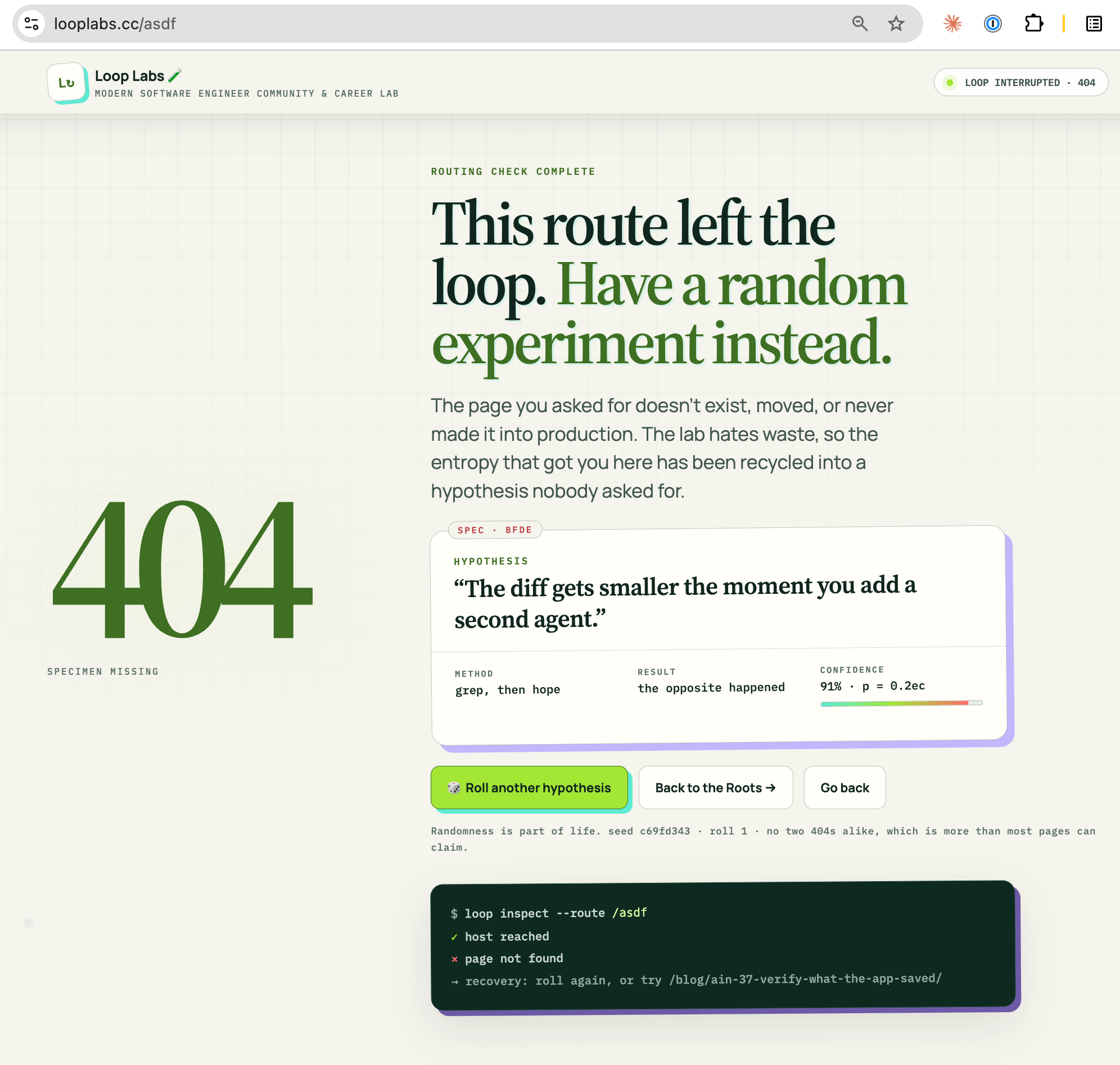The height and width of the screenshot is (1065, 1120).
Task: Click the confidence progress bar
Action: click(x=901, y=703)
